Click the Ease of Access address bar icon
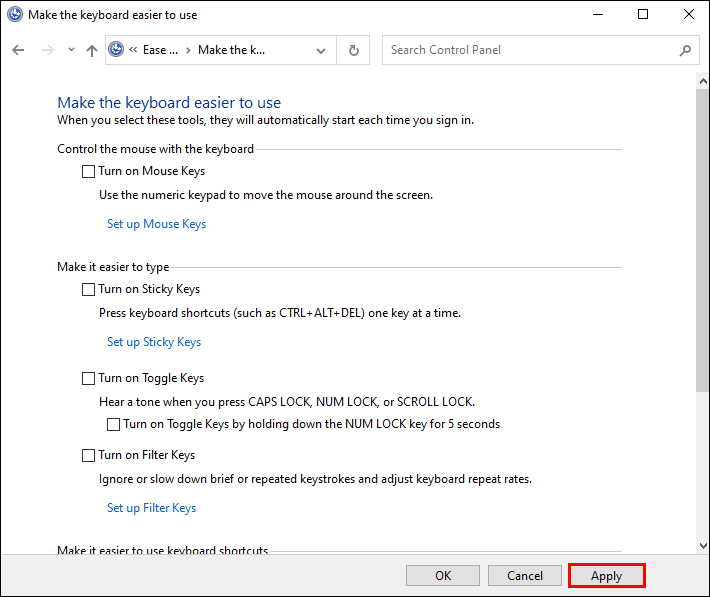The image size is (710, 597). pos(117,50)
